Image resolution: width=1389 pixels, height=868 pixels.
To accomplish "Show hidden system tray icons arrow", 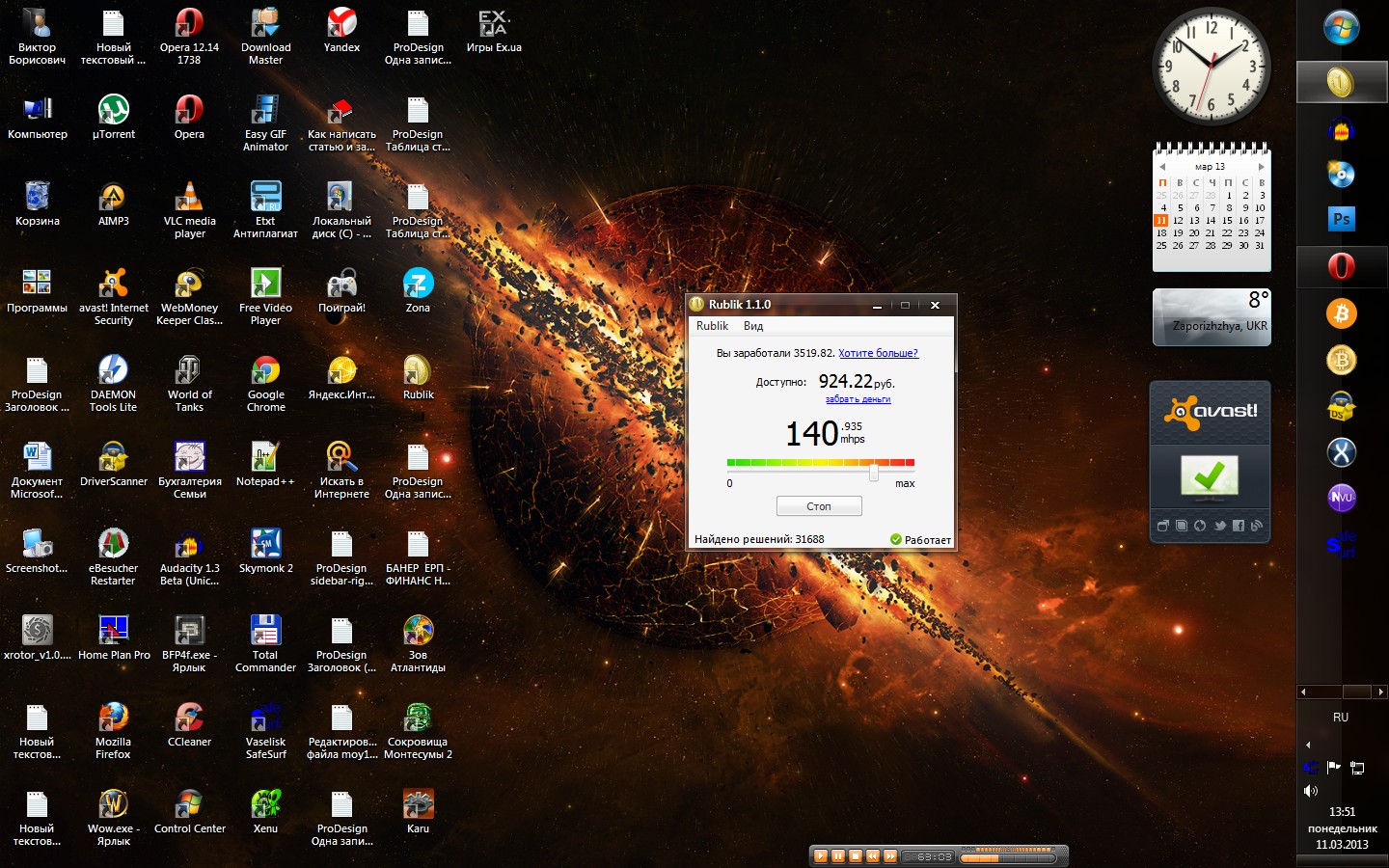I will (x=1308, y=745).
